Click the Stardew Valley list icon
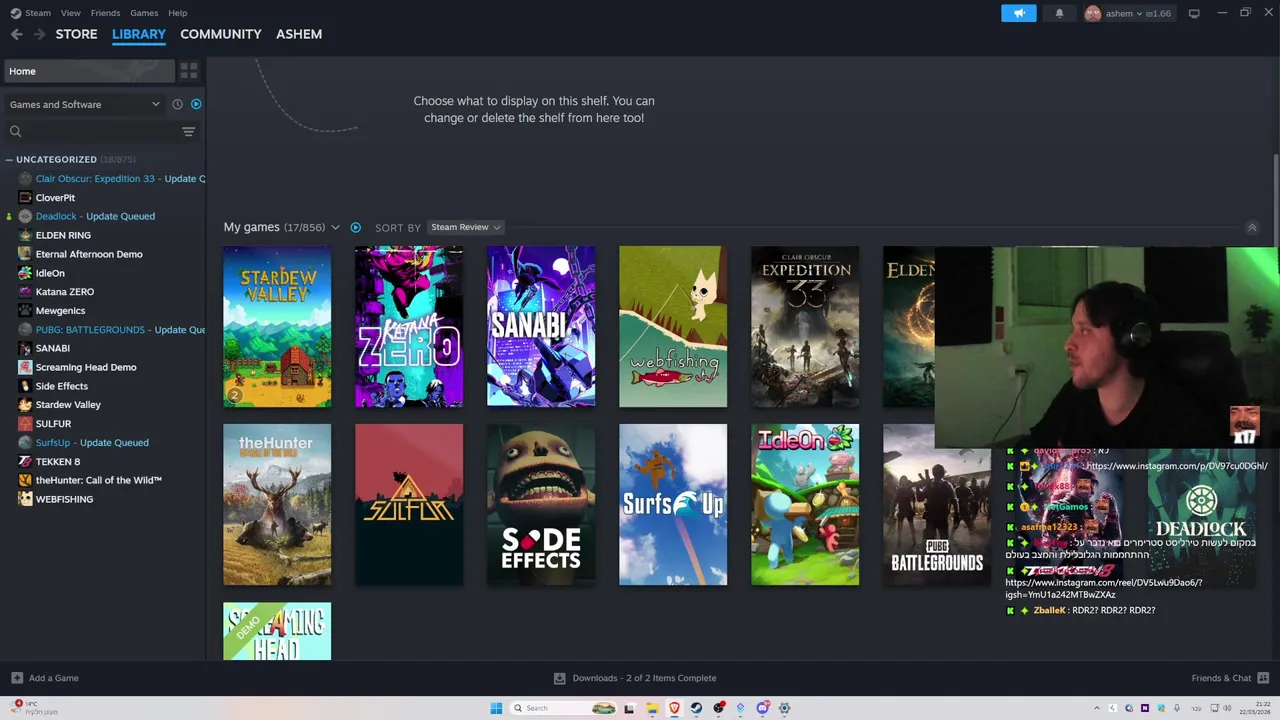This screenshot has width=1280, height=720. pos(25,405)
